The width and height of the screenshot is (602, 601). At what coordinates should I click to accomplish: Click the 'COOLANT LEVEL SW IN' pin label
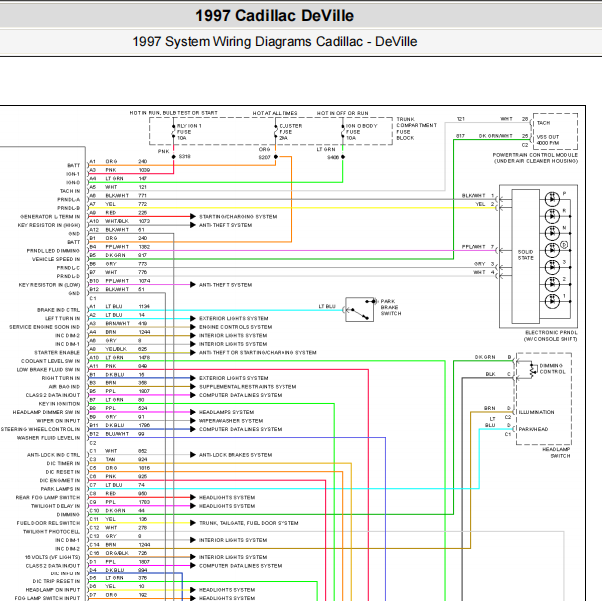(51, 361)
